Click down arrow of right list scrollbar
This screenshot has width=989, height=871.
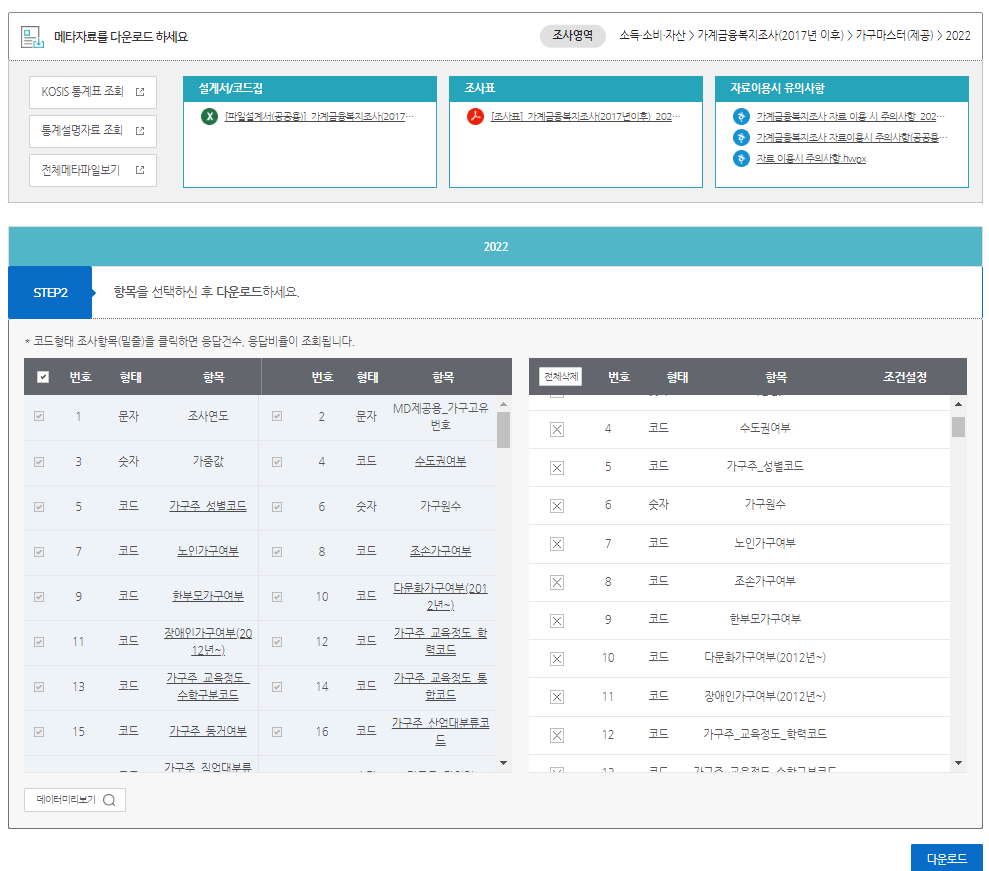pyautogui.click(x=958, y=763)
